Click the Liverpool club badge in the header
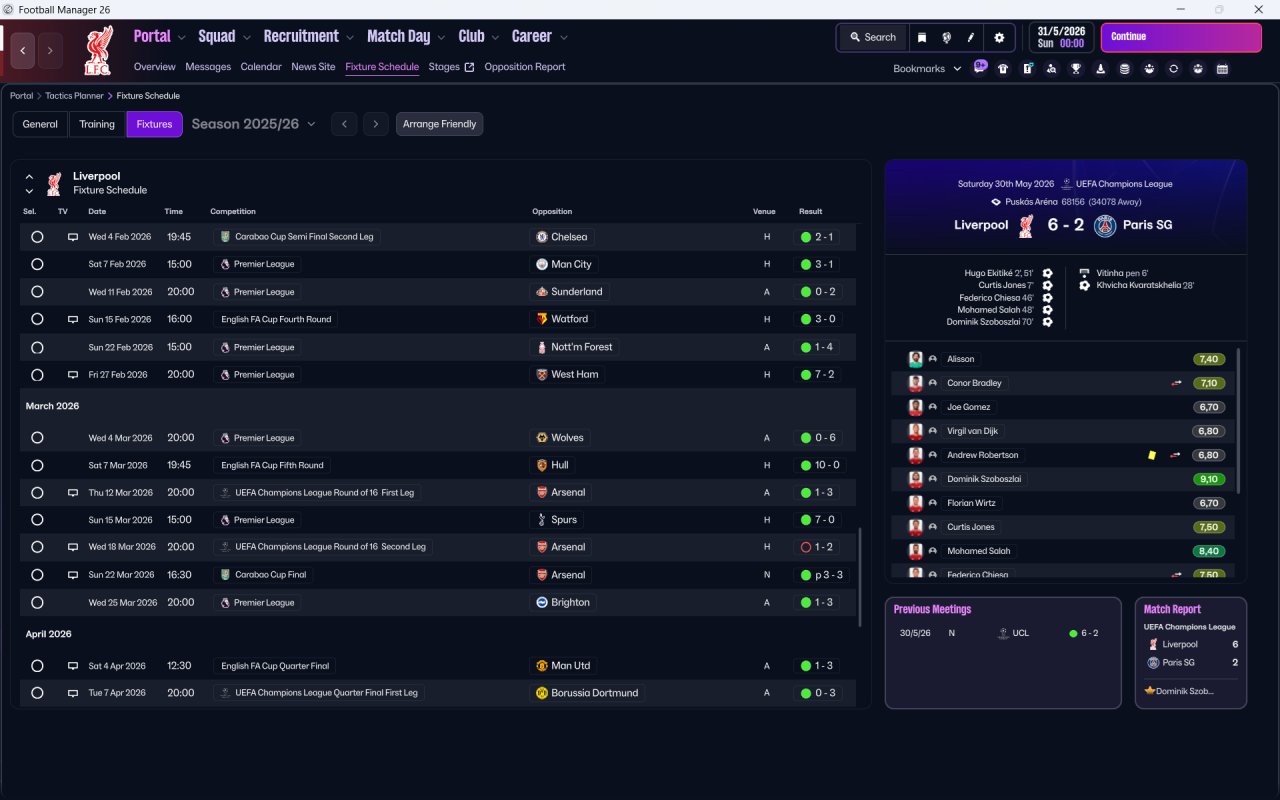 tap(97, 52)
